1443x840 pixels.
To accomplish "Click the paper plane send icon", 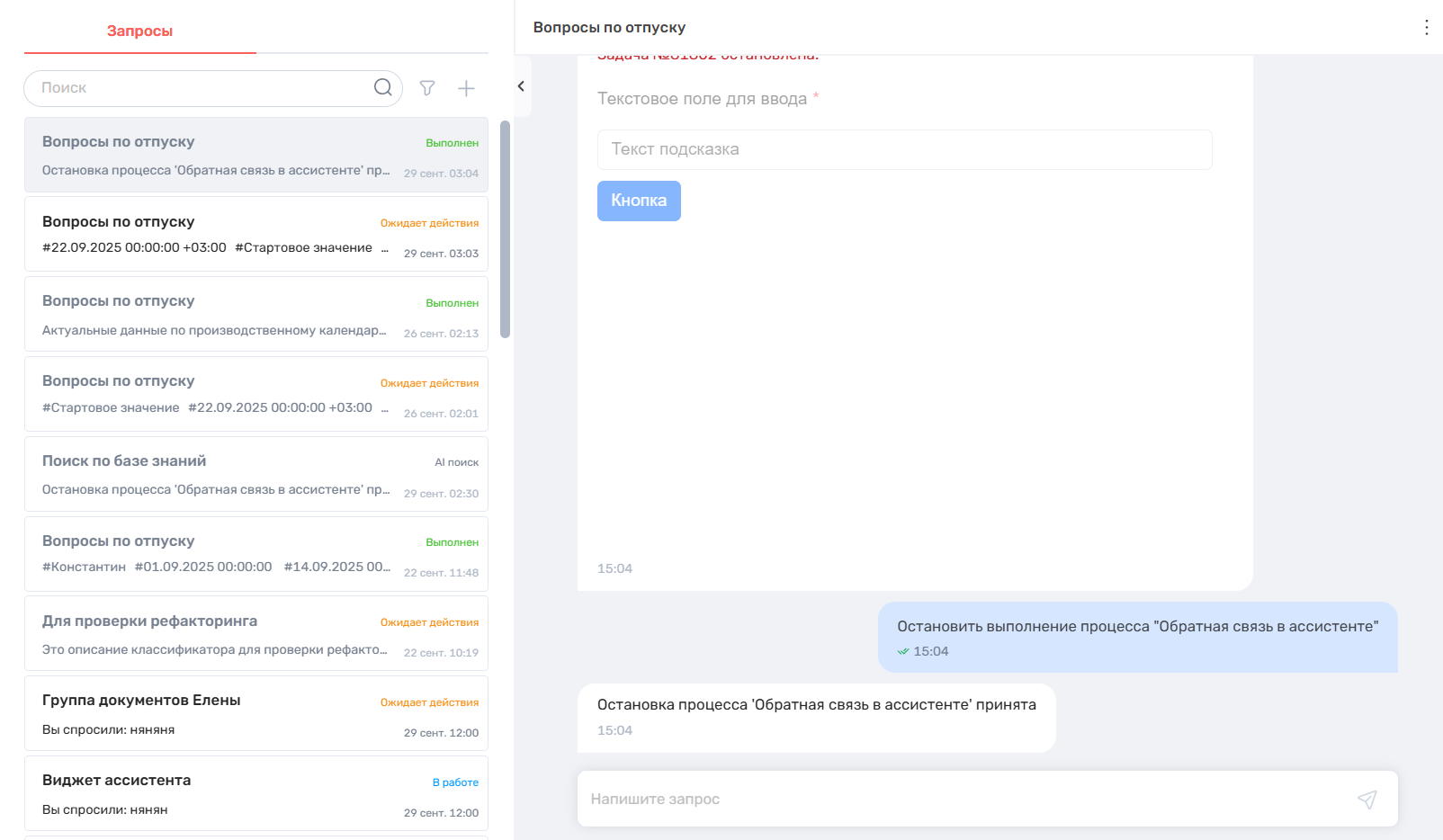I will coord(1367,800).
